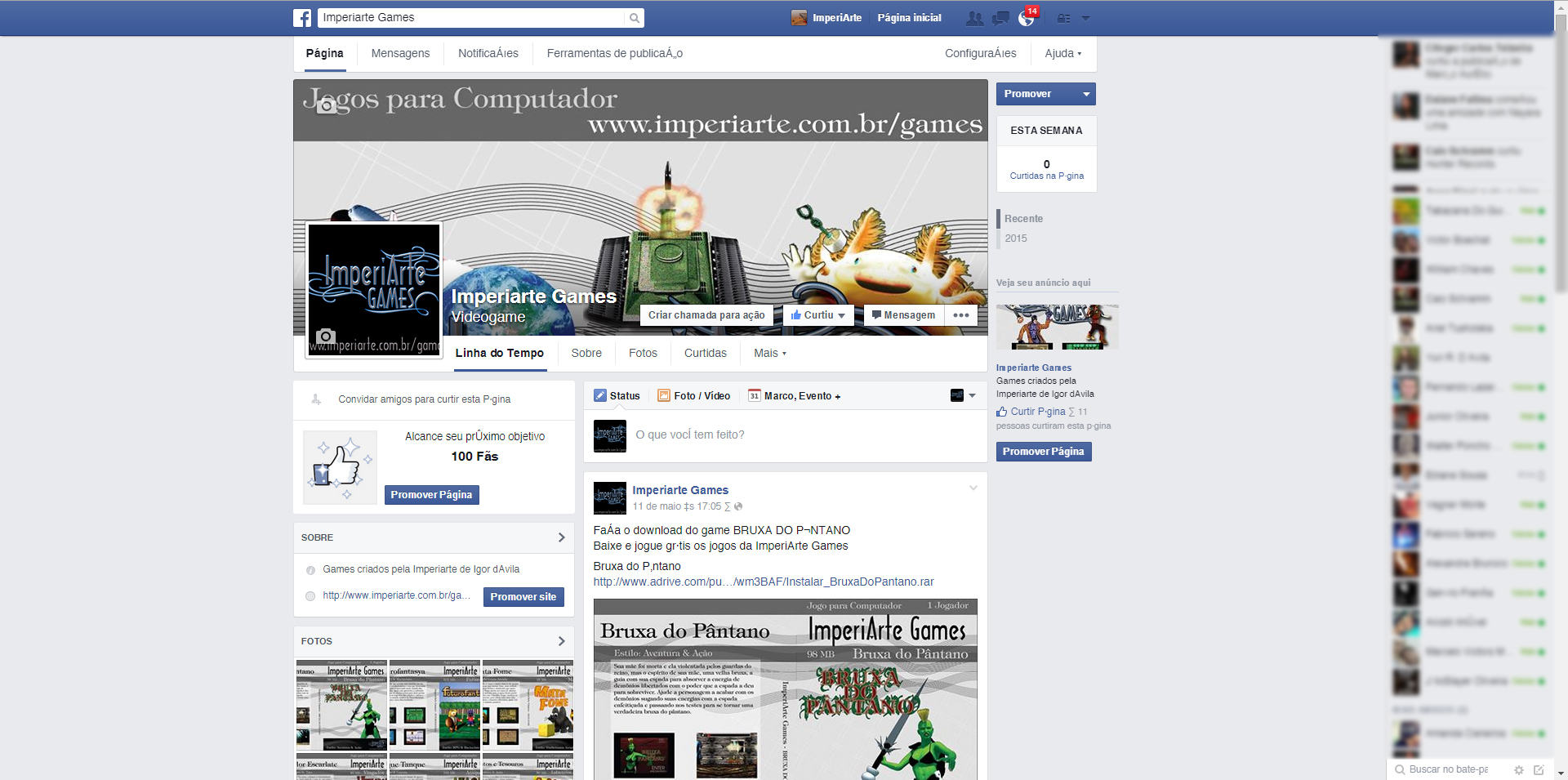Go to Página inicial
Screen dimensions: 1568x780
(x=909, y=18)
